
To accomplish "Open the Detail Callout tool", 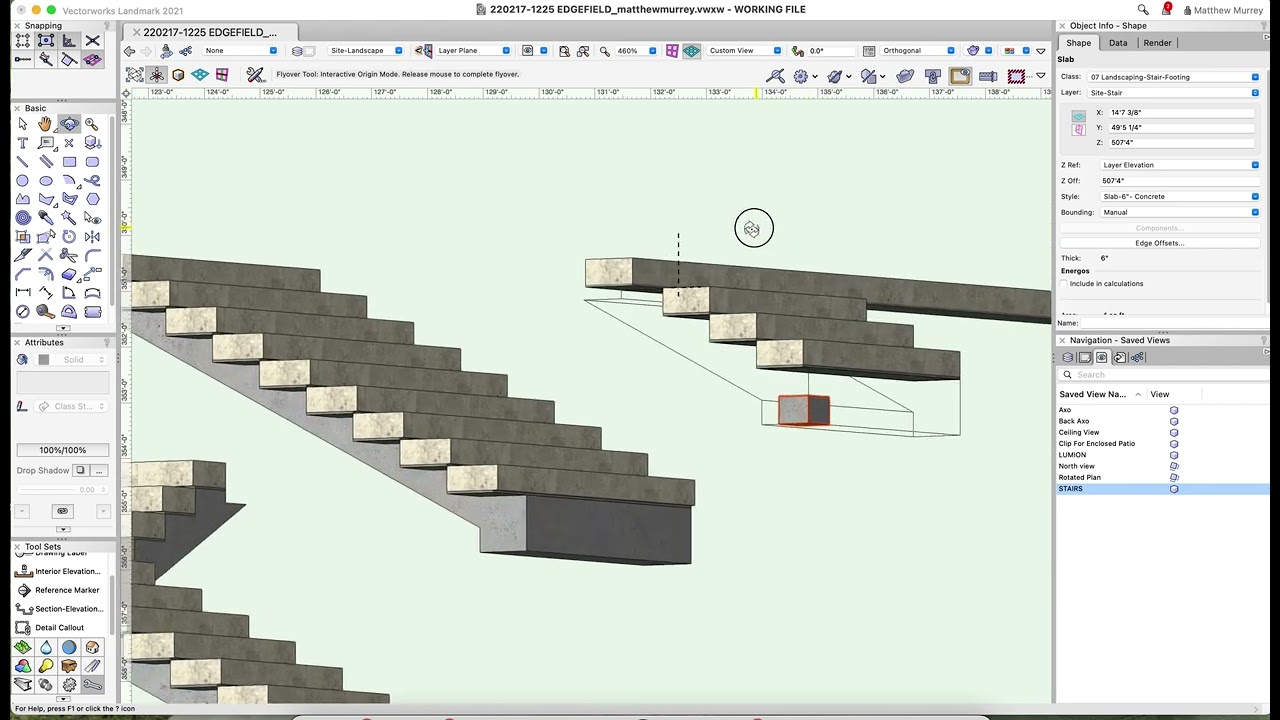I will click(60, 628).
